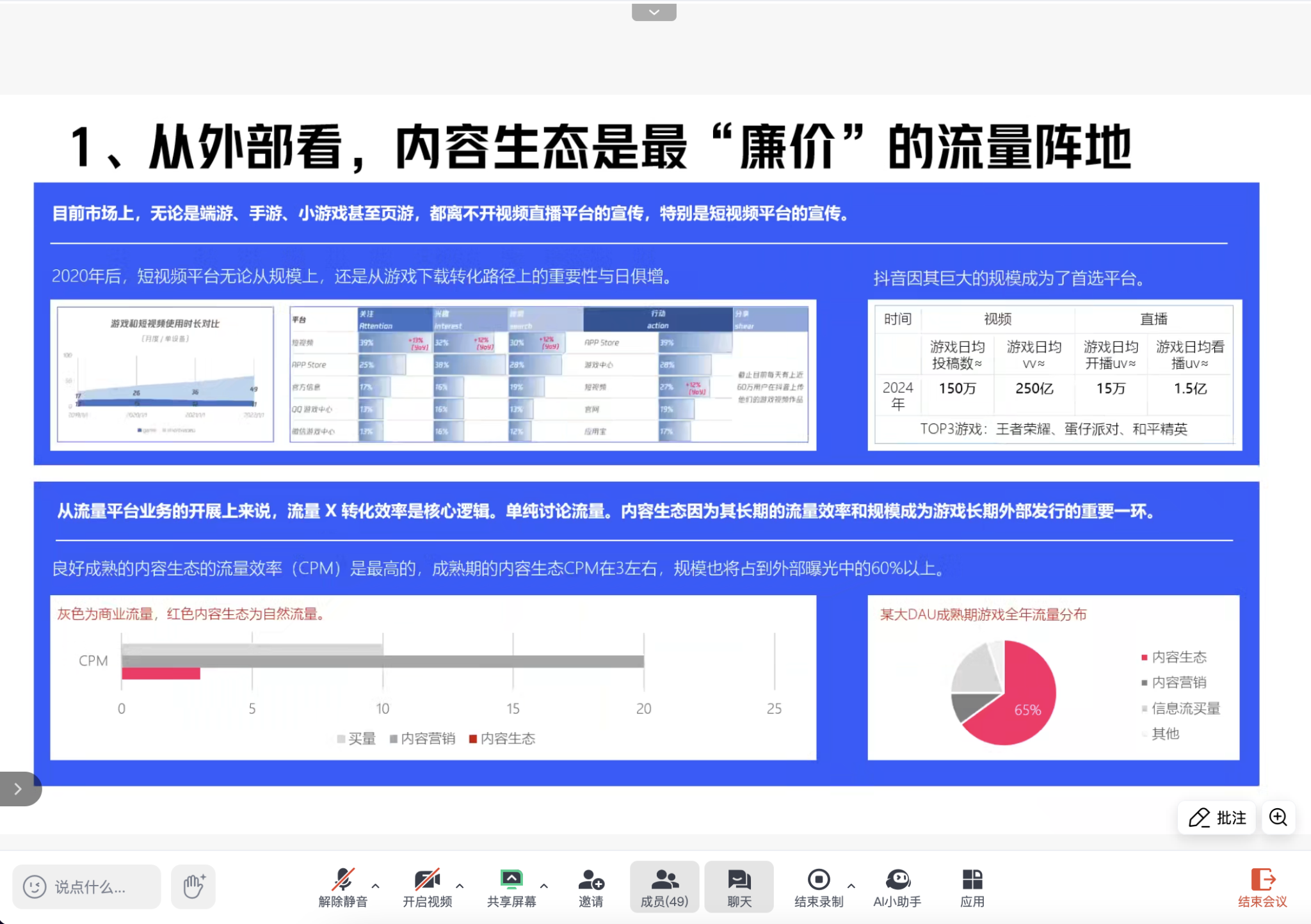The height and width of the screenshot is (924, 1311).
Task: Expand recording options arrow beside 结束录制
Action: pyautogui.click(x=851, y=886)
